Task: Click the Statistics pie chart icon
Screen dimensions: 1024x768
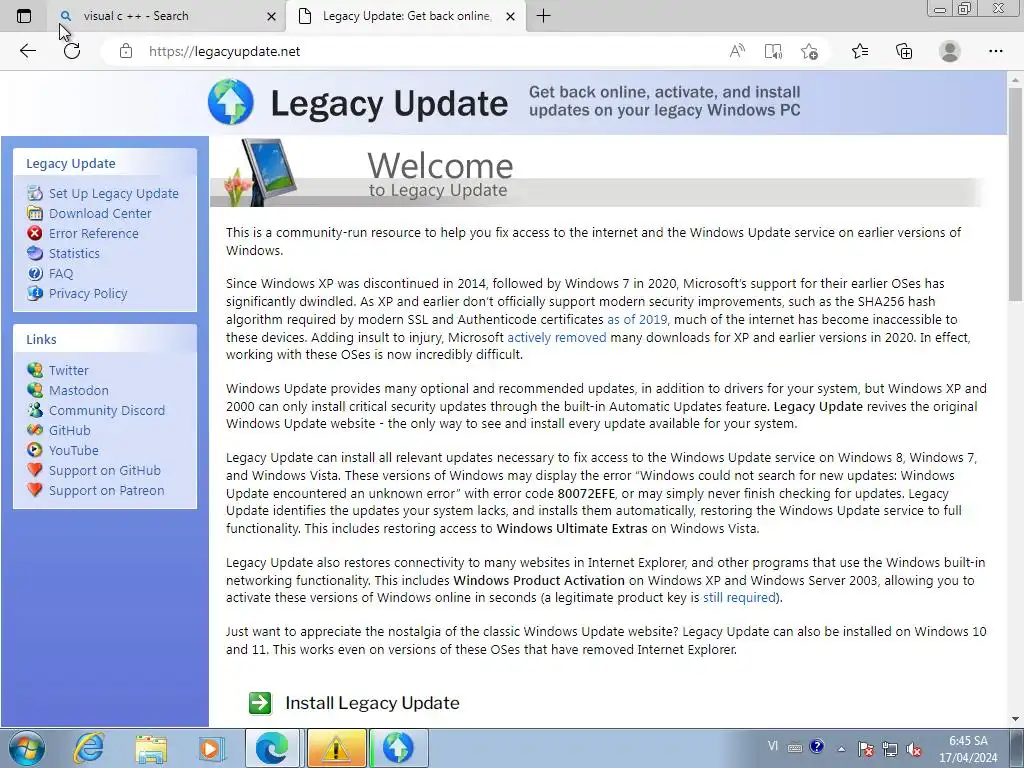Action: pyautogui.click(x=35, y=253)
